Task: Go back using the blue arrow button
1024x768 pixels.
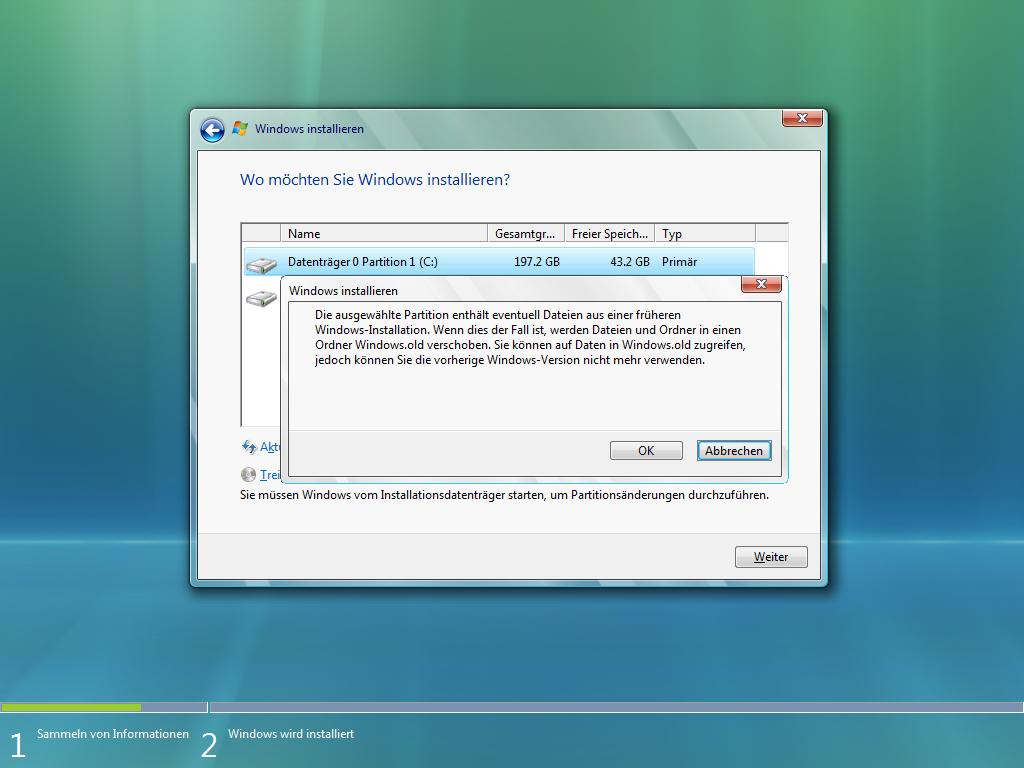Action: point(212,130)
